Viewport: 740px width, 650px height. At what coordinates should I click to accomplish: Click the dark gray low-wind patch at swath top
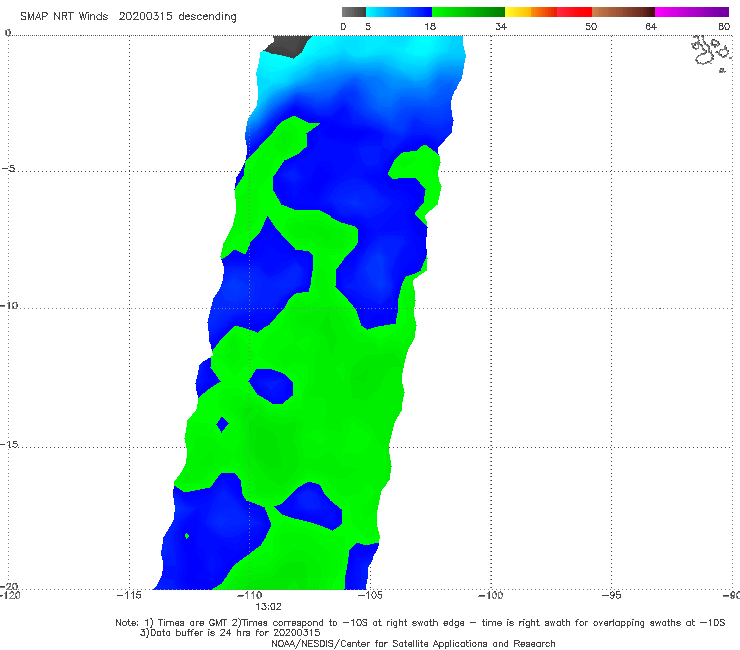point(288,46)
